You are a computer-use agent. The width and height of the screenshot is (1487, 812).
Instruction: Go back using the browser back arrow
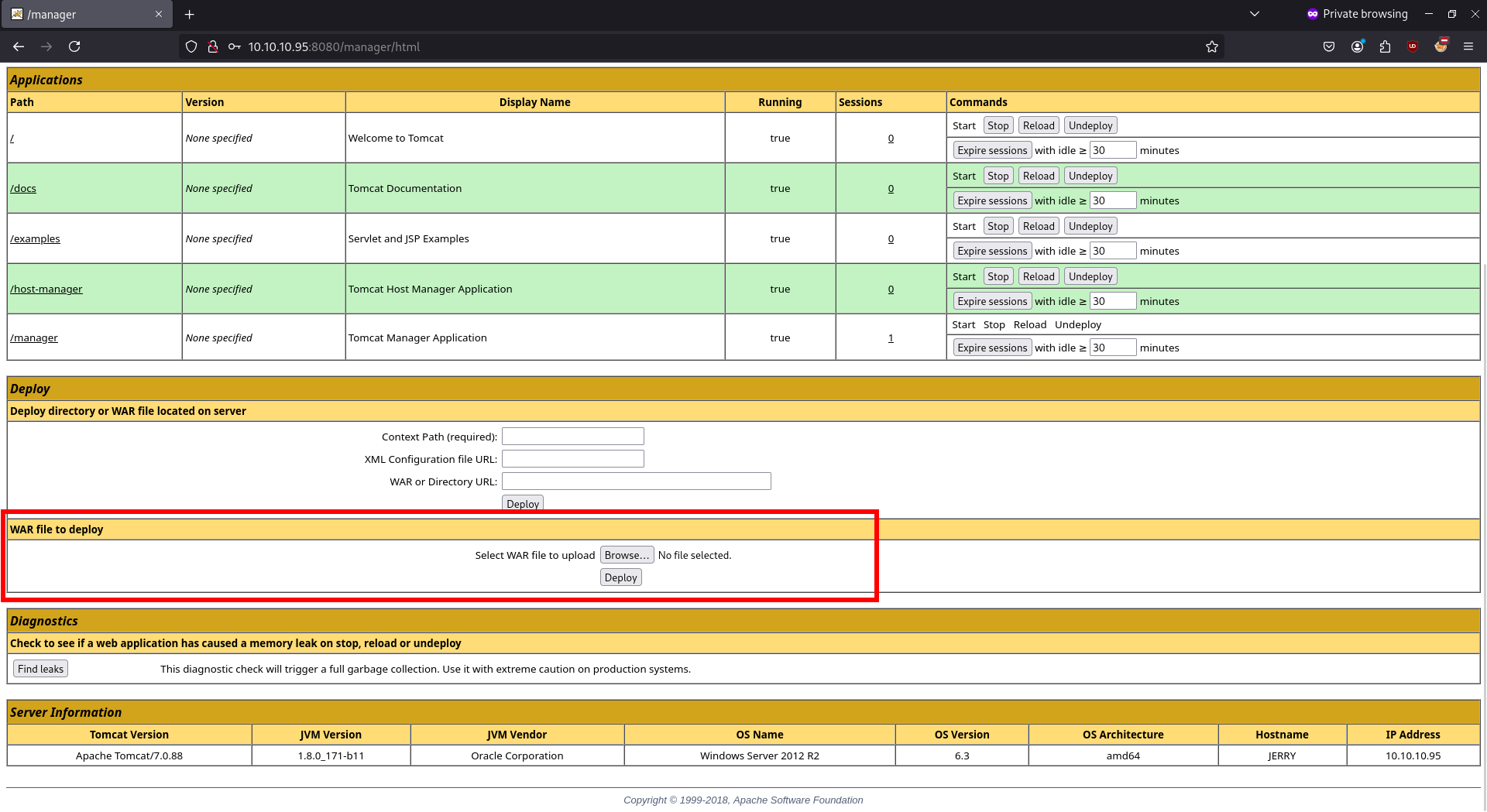(19, 46)
